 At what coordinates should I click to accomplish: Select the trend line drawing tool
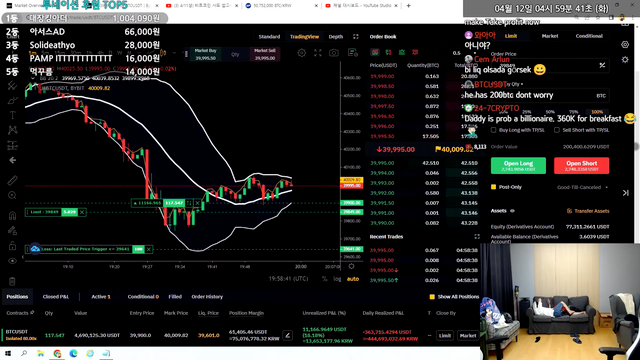coord(12,85)
